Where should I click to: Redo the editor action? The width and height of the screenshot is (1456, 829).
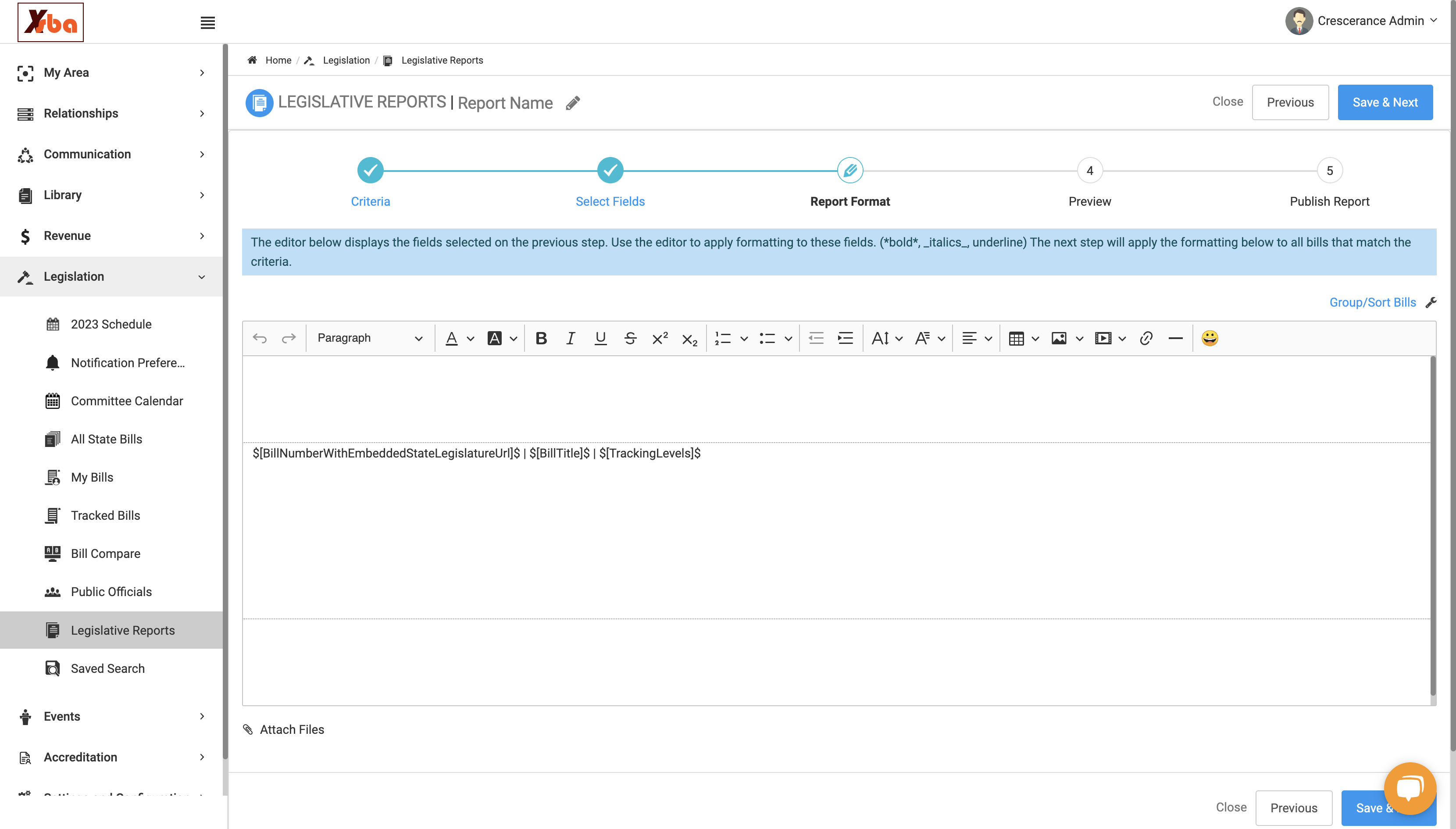289,338
